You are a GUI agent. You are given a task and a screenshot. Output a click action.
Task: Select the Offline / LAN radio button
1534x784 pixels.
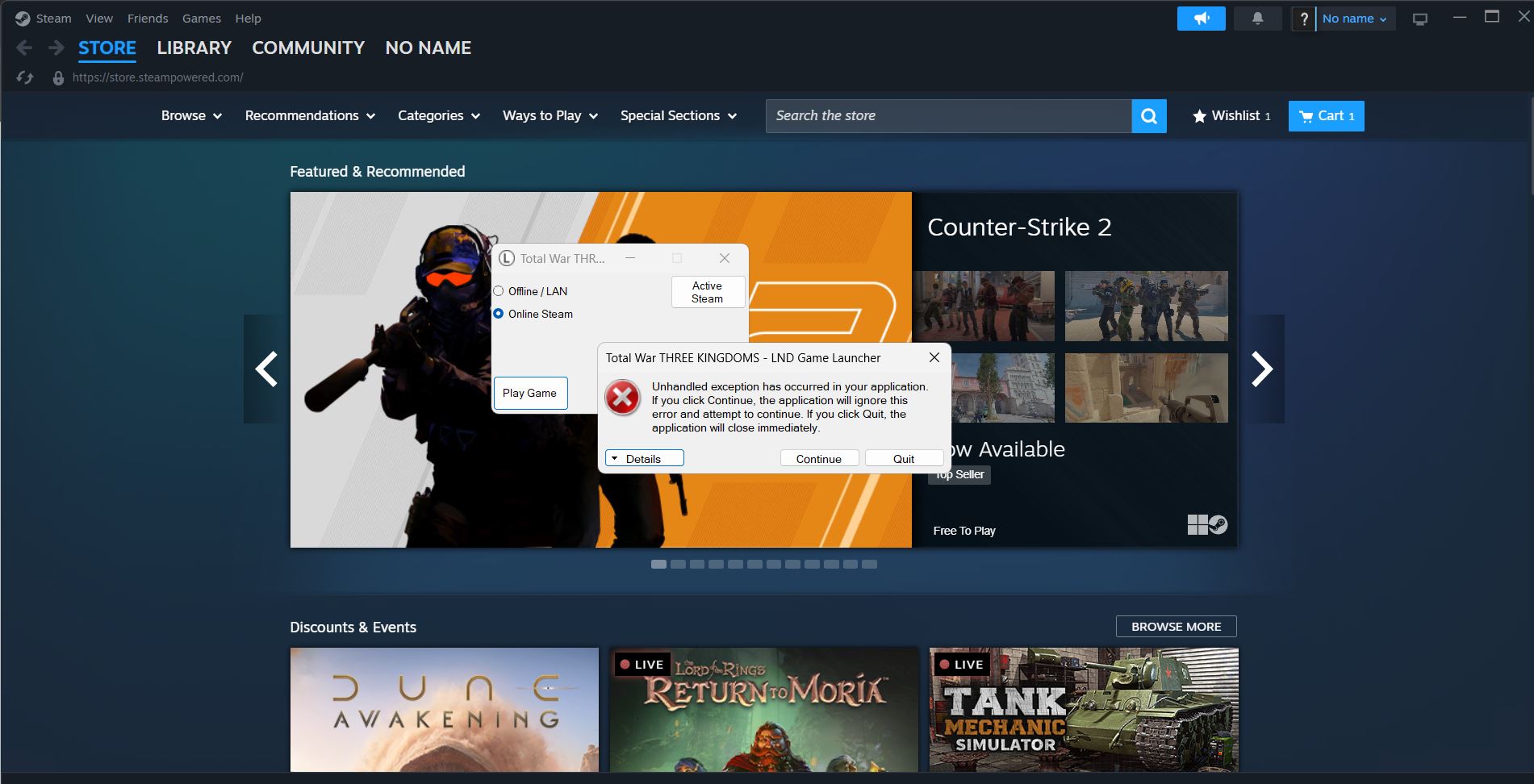[499, 290]
